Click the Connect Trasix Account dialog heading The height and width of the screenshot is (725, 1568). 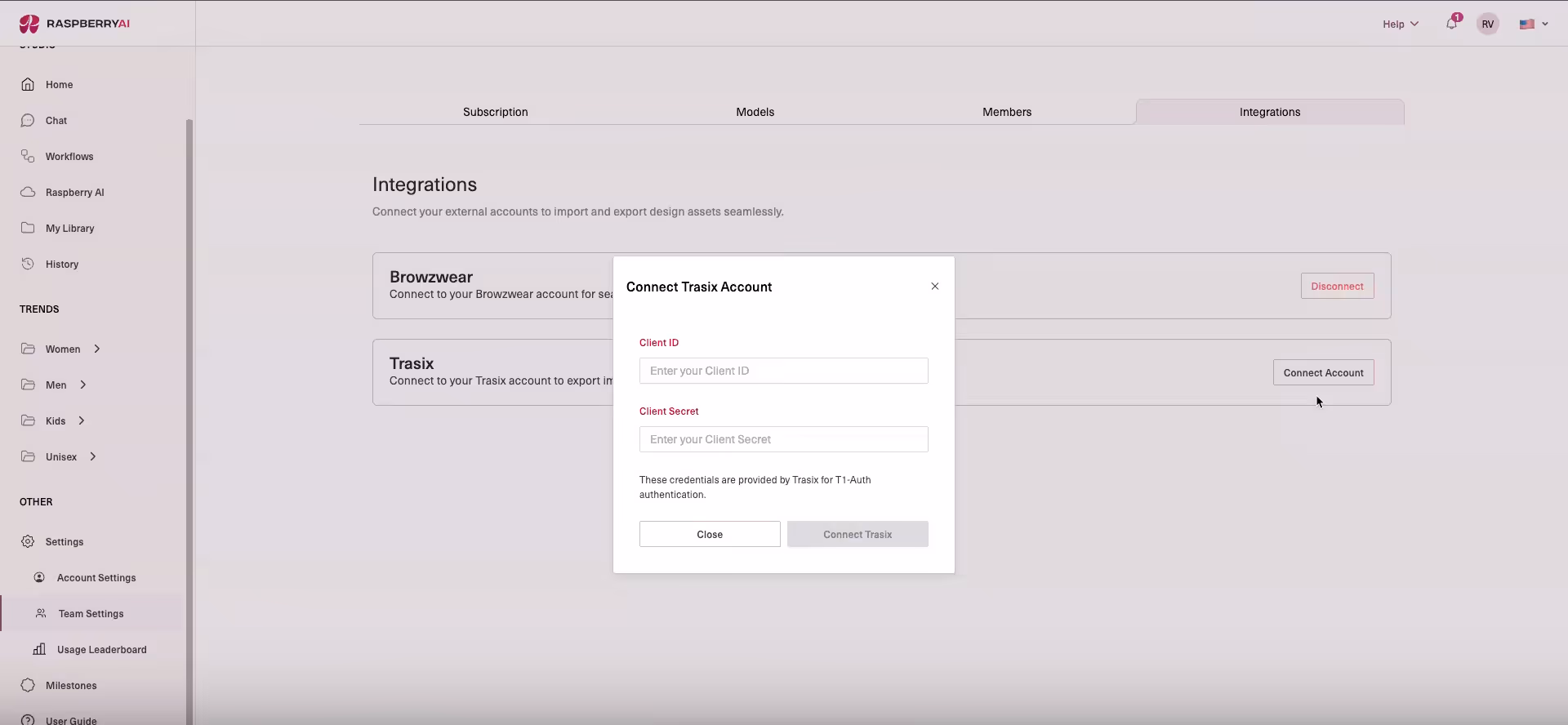[x=699, y=287]
